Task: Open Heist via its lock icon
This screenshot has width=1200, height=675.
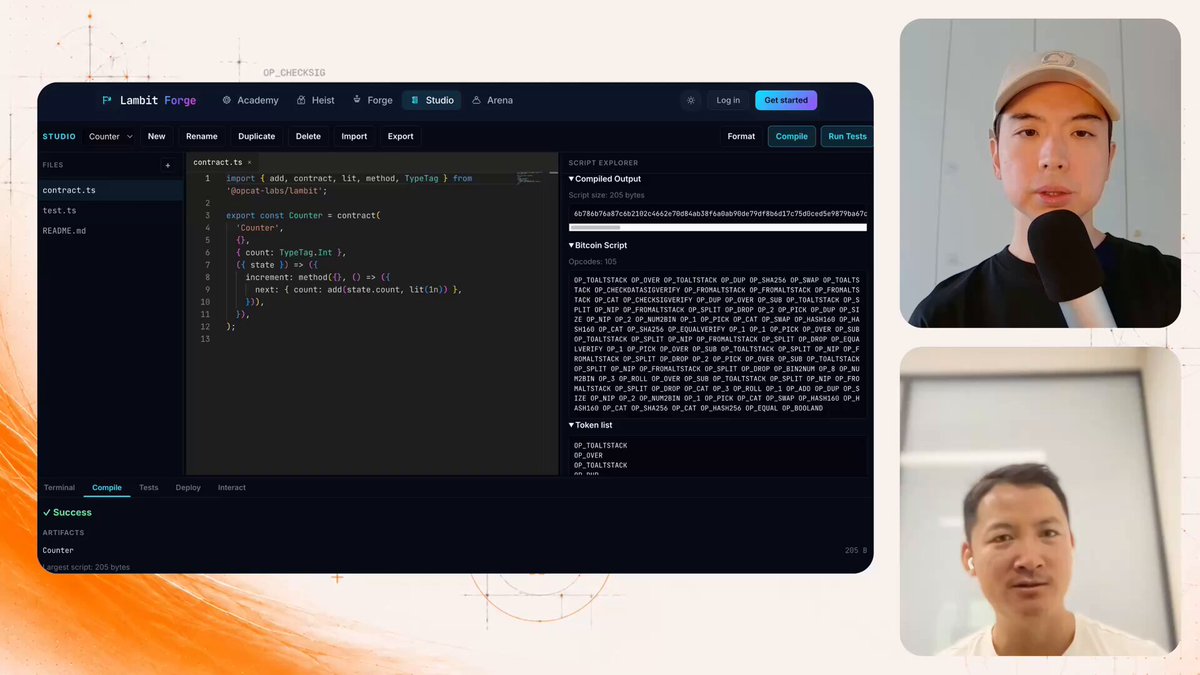Action: point(301,100)
